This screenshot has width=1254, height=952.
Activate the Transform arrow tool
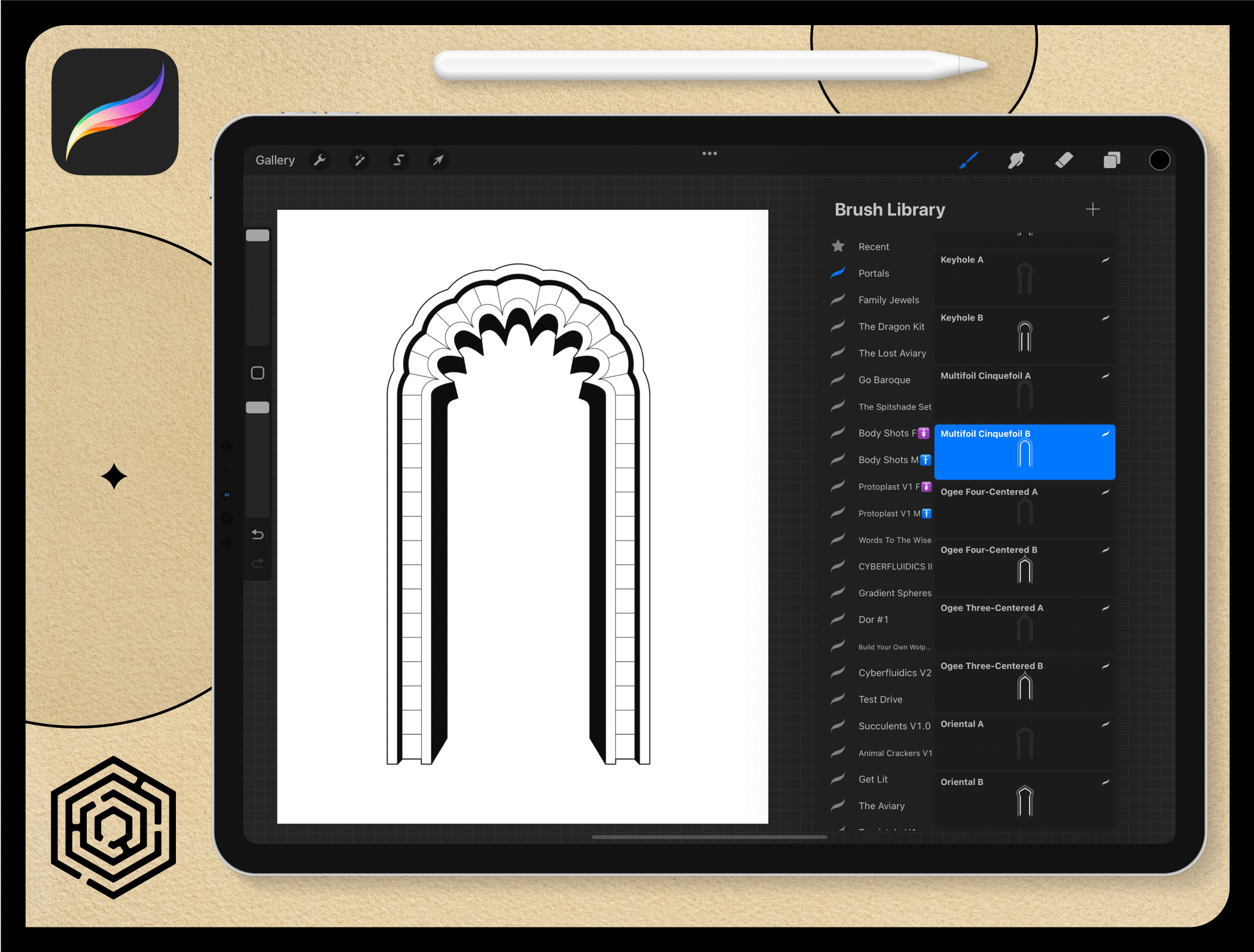click(438, 160)
